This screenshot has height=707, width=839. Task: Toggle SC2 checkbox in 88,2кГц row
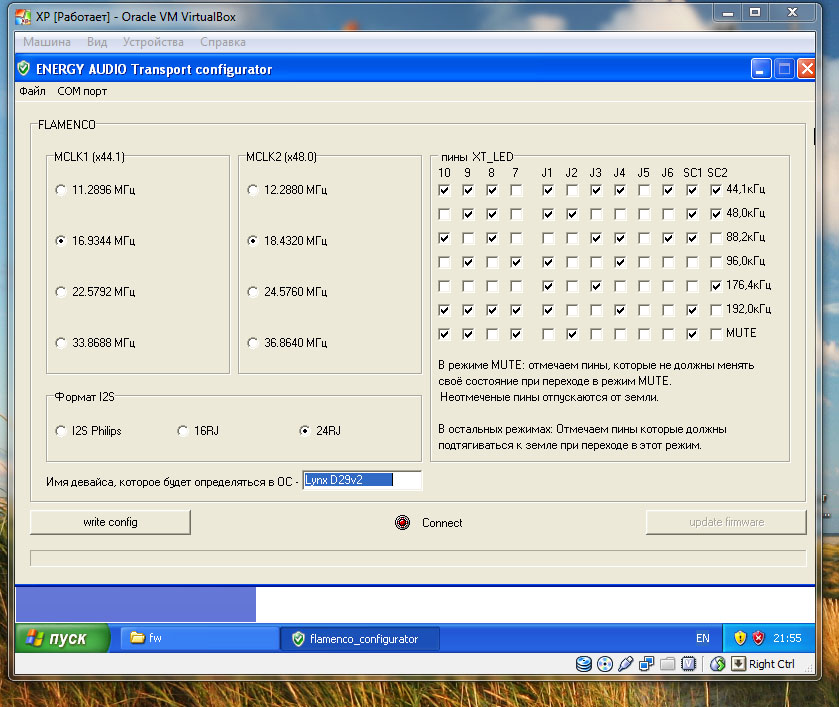click(716, 238)
